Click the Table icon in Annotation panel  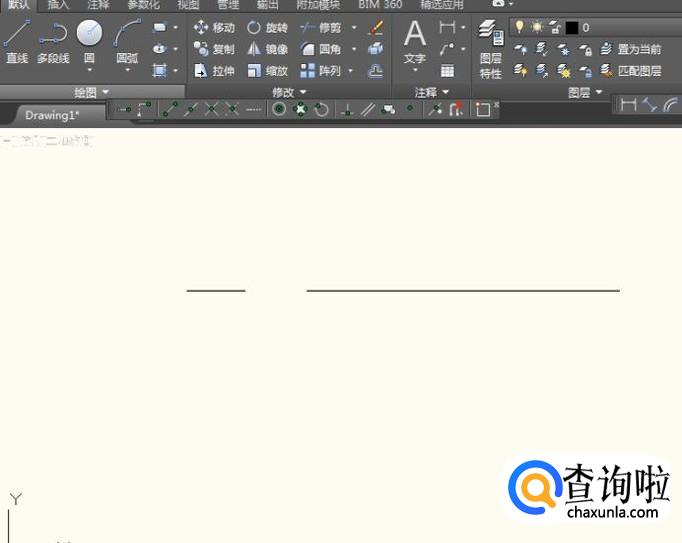click(x=447, y=70)
